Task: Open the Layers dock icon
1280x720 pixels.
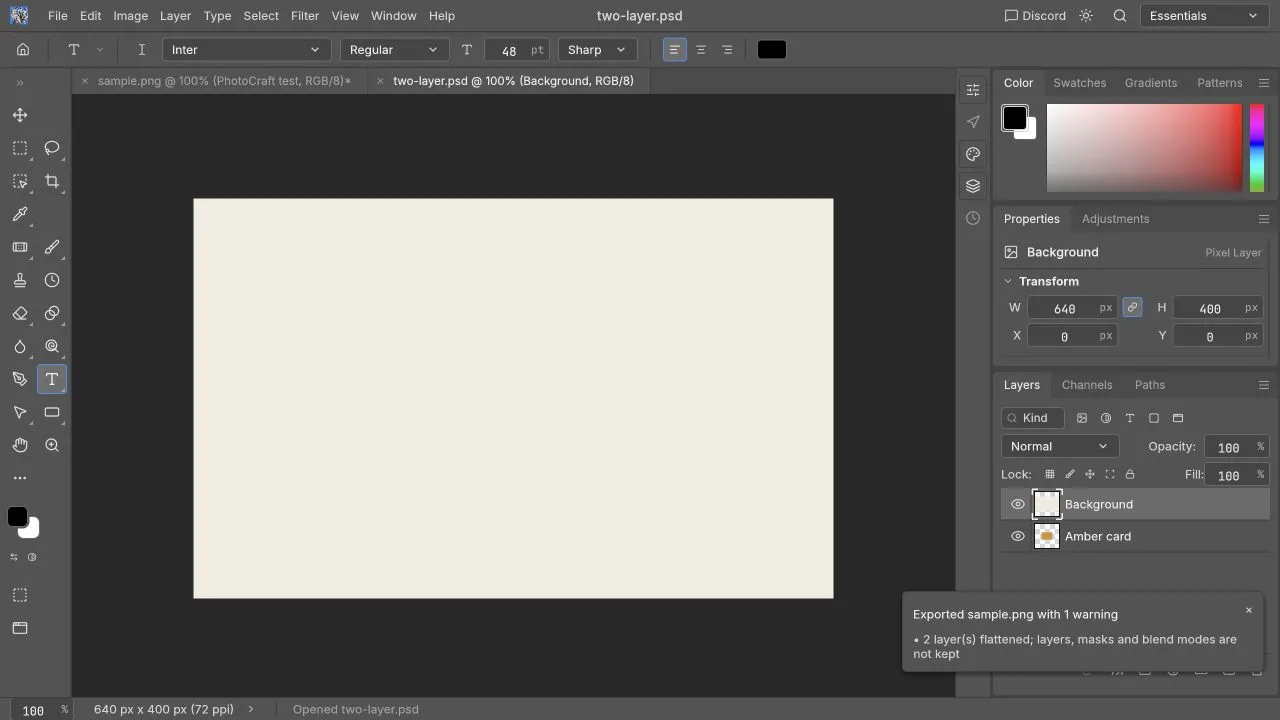Action: click(973, 186)
